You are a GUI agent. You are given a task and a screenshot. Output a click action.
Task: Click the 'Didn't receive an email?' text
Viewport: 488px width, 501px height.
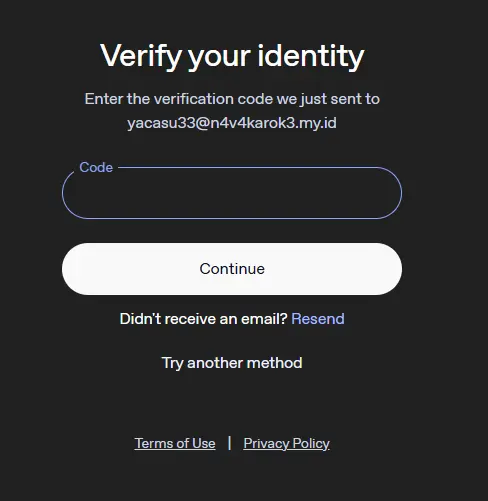203,319
